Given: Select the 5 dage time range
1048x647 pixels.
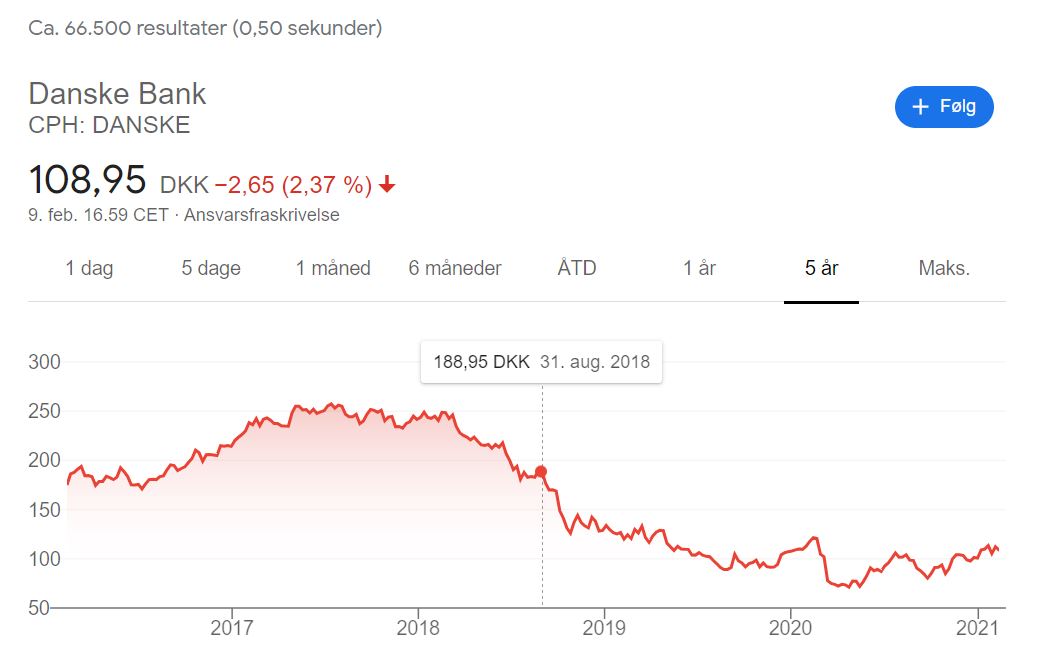Looking at the screenshot, I should pyautogui.click(x=211, y=268).
